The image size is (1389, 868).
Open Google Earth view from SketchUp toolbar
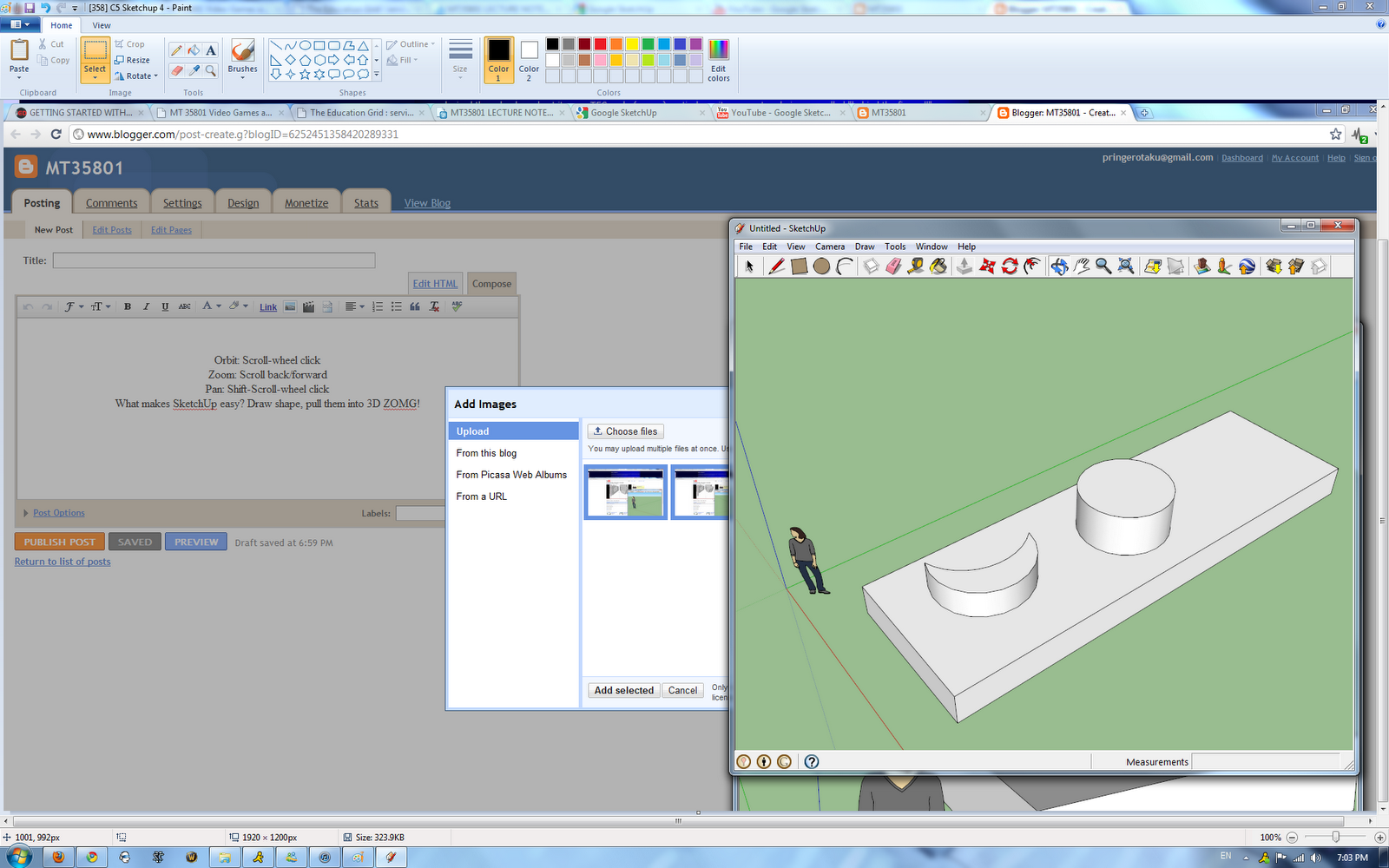tap(1245, 266)
